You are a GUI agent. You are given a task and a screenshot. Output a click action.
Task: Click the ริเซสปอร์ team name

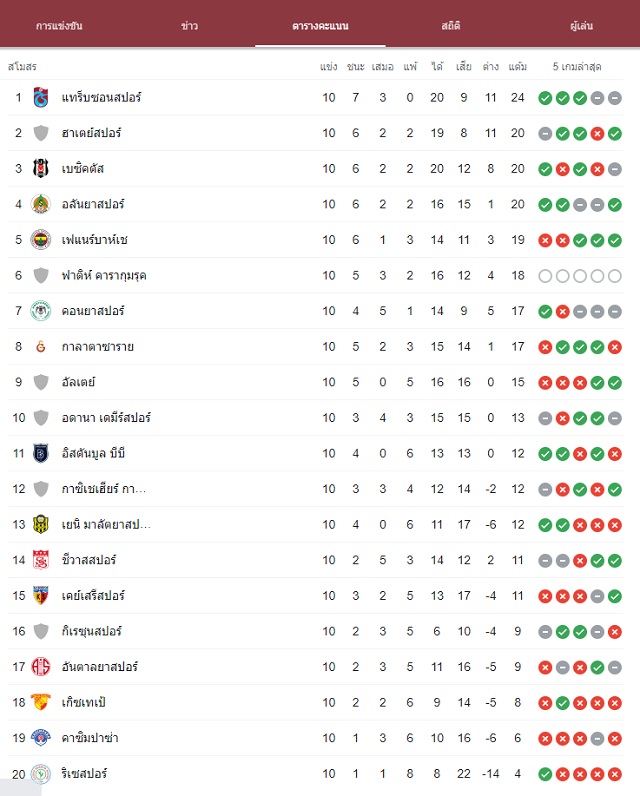pyautogui.click(x=84, y=774)
